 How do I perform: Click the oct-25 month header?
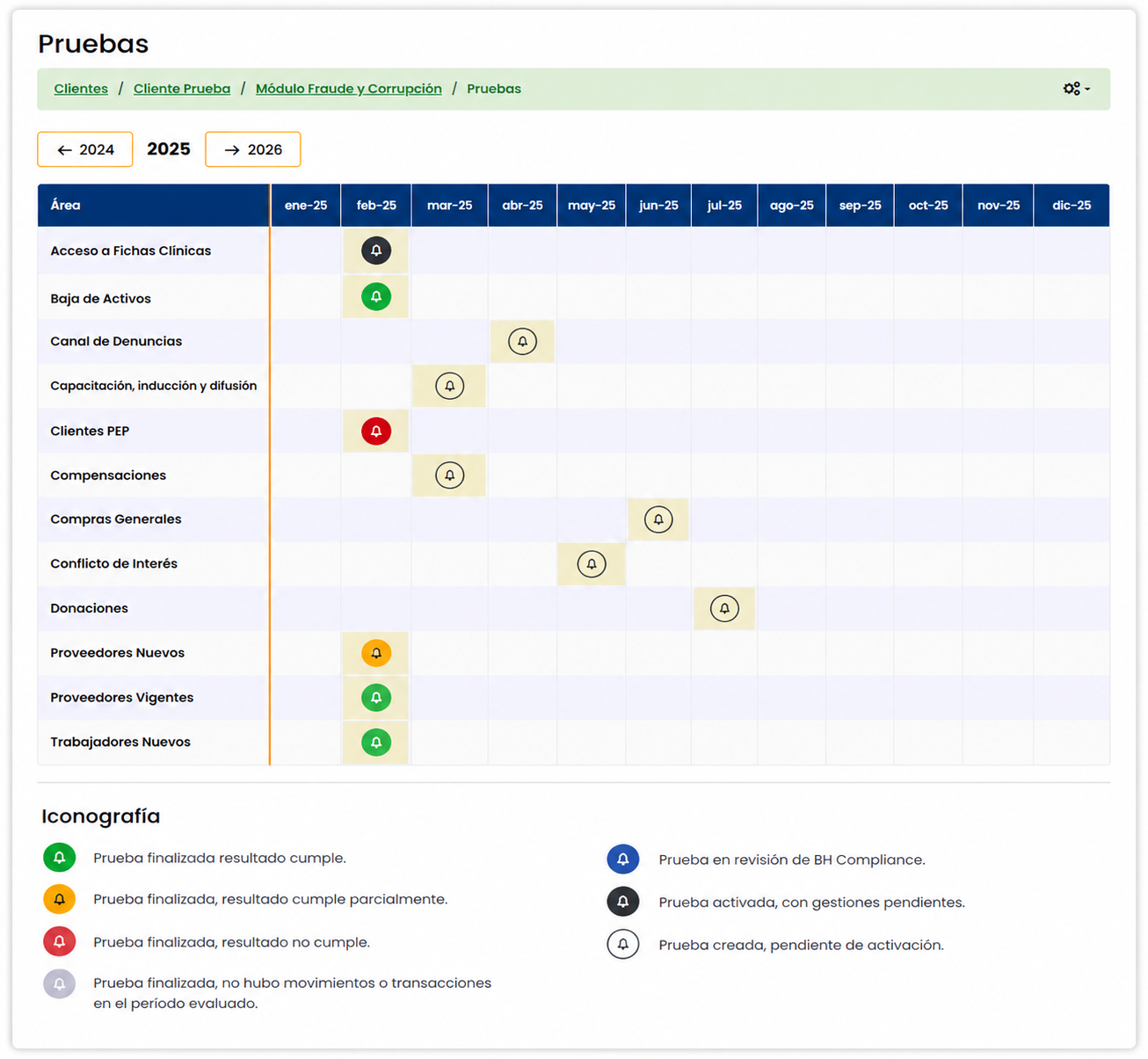pyautogui.click(x=928, y=206)
